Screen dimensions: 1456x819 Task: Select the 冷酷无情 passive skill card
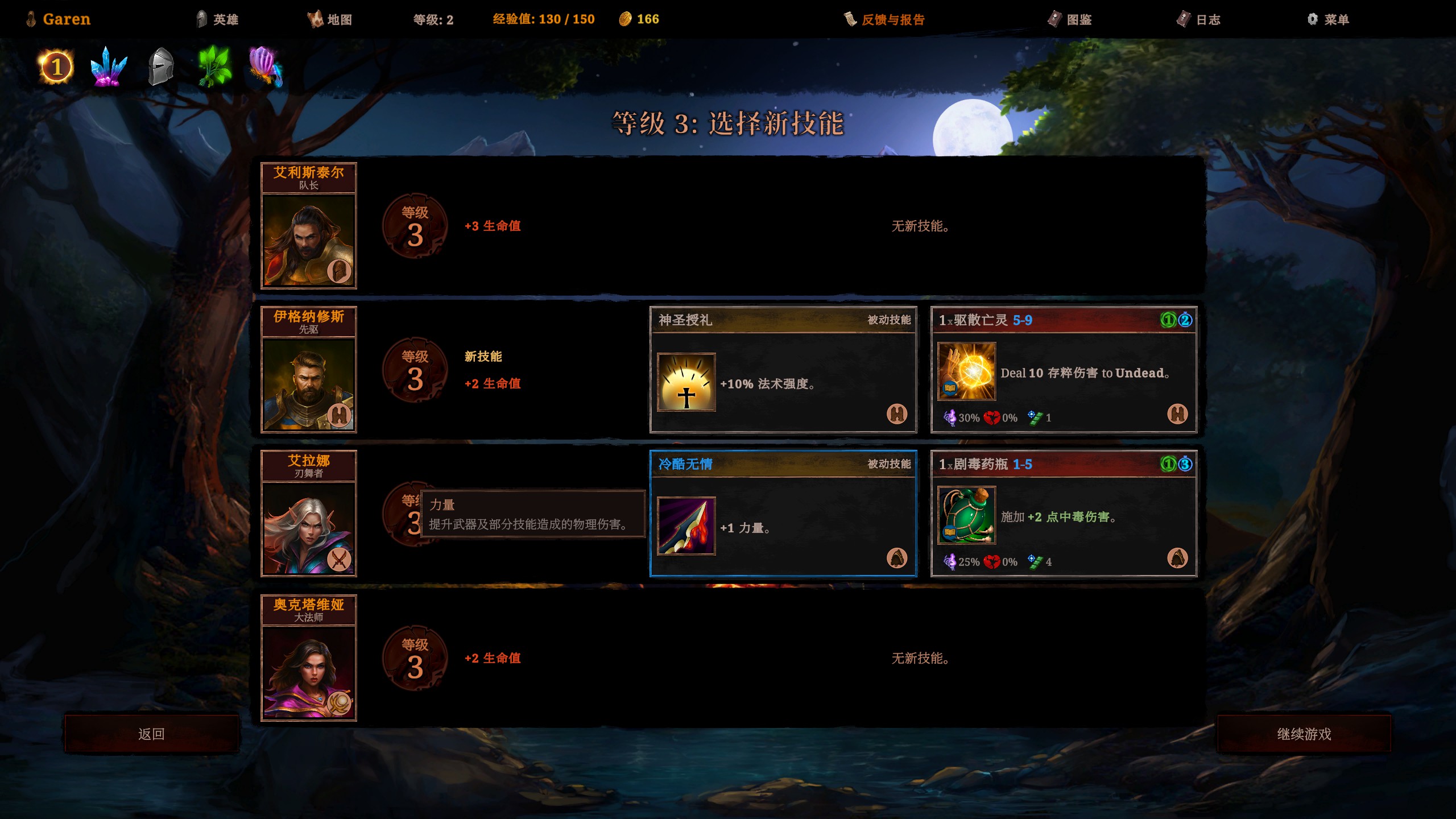click(x=783, y=513)
